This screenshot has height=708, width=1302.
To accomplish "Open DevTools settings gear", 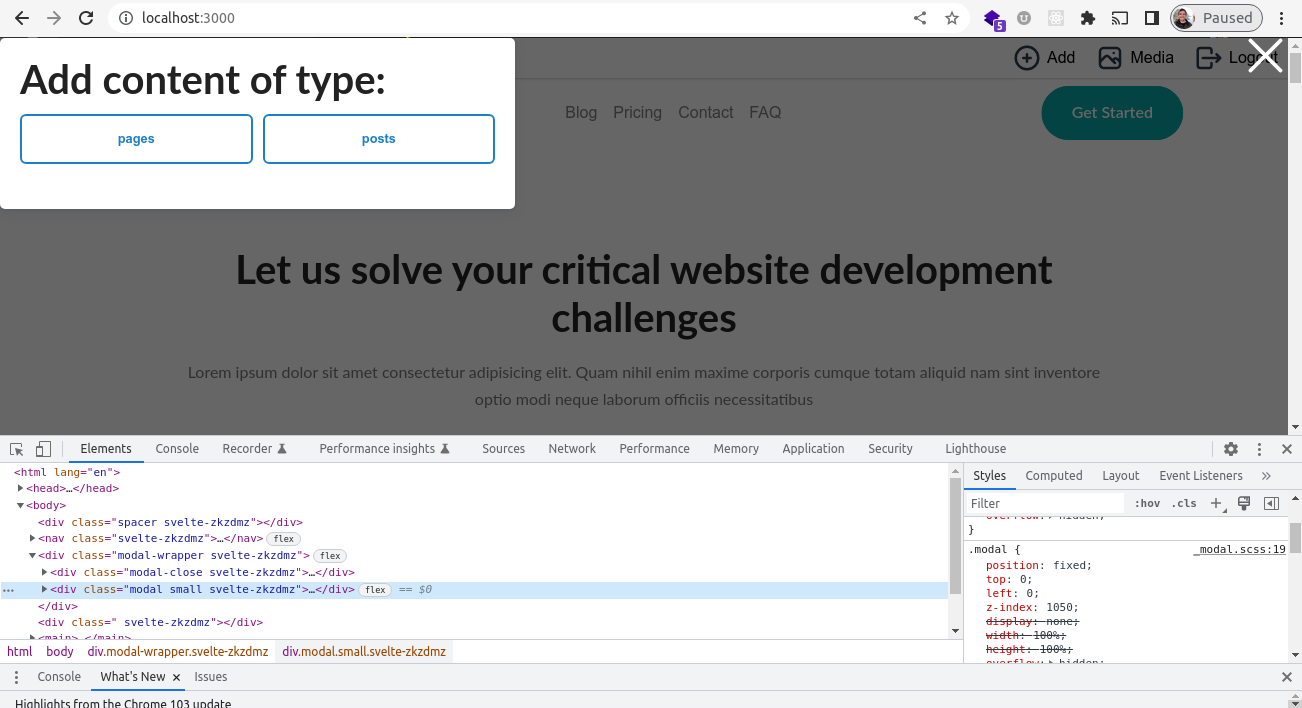I will [1231, 449].
